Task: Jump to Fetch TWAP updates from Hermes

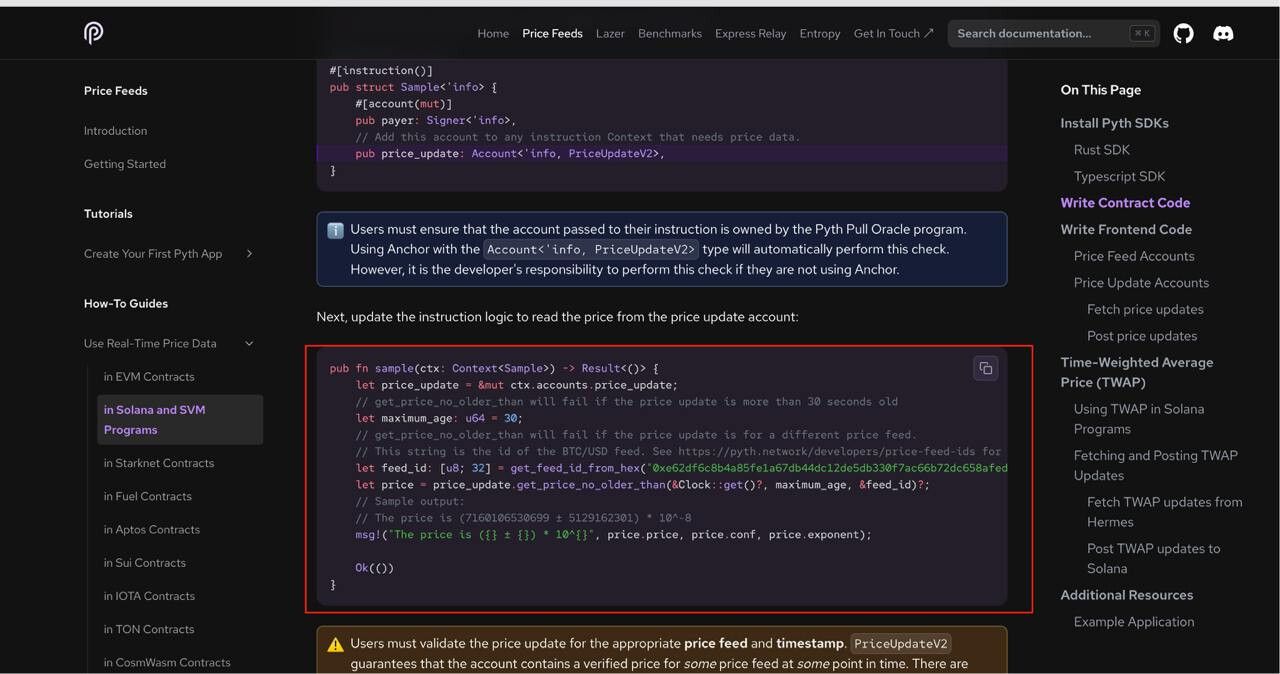Action: (1165, 512)
